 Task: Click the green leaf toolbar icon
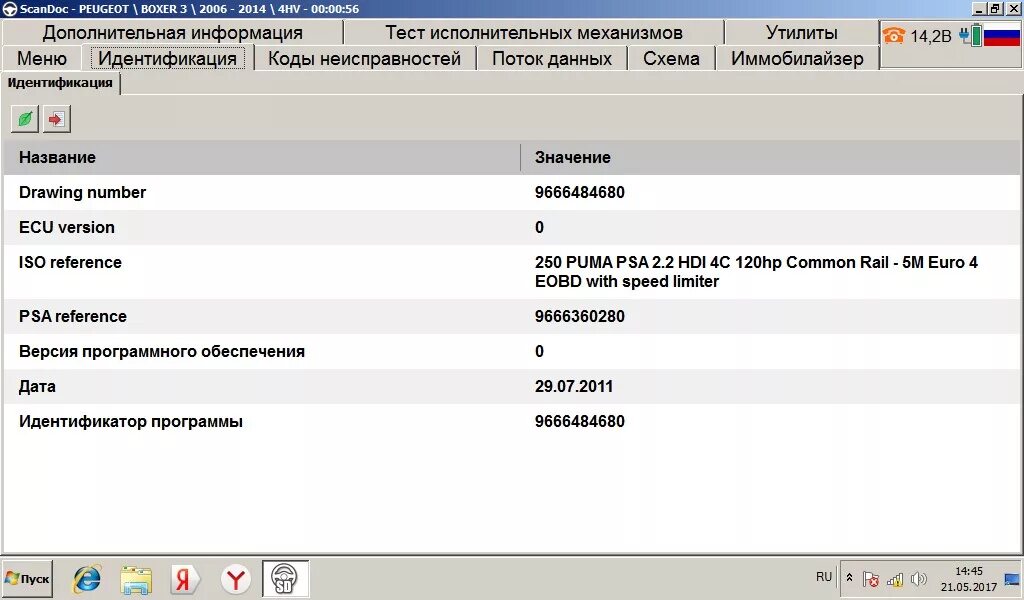[x=23, y=118]
